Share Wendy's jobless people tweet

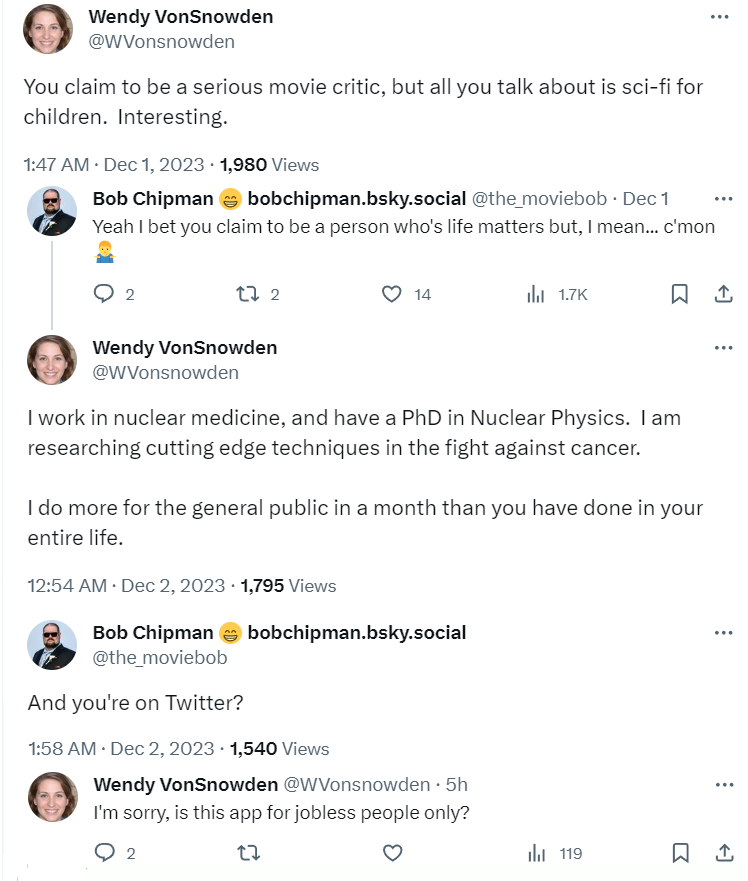(723, 853)
